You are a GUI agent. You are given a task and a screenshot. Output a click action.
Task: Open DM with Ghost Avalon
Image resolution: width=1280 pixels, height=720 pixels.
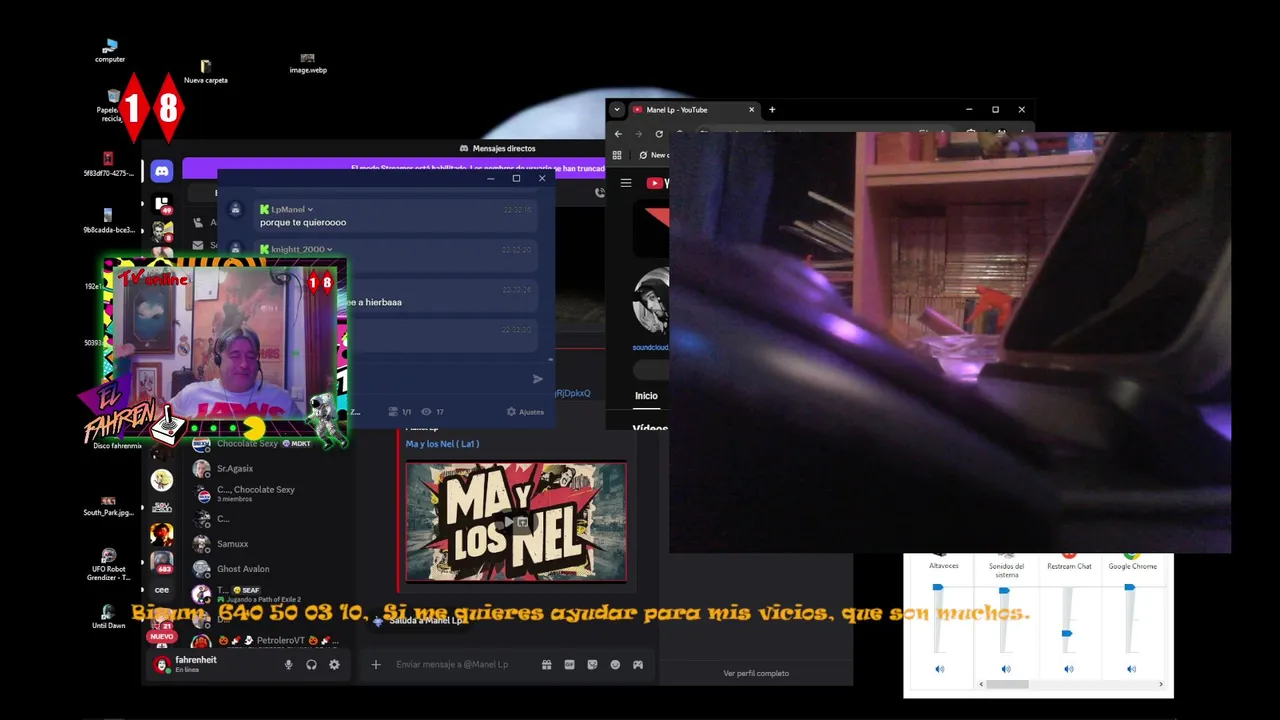coord(270,569)
